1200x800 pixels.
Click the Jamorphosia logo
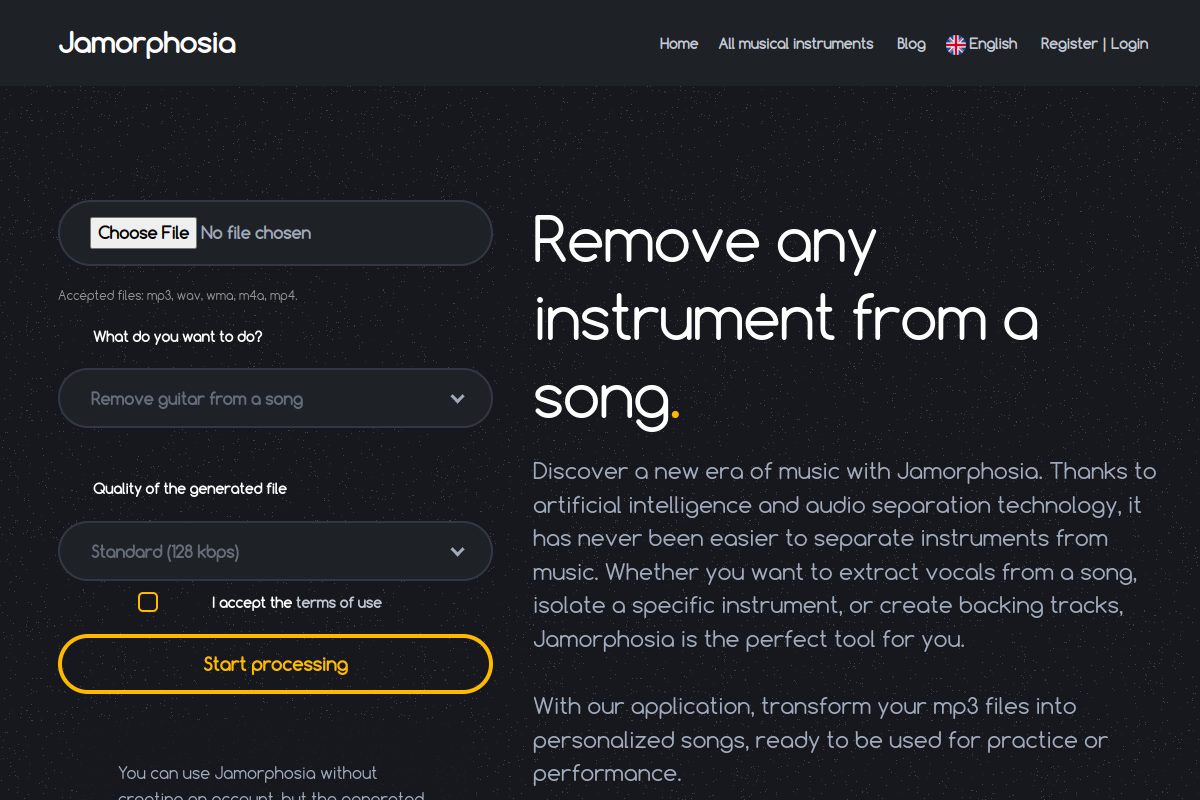click(147, 43)
